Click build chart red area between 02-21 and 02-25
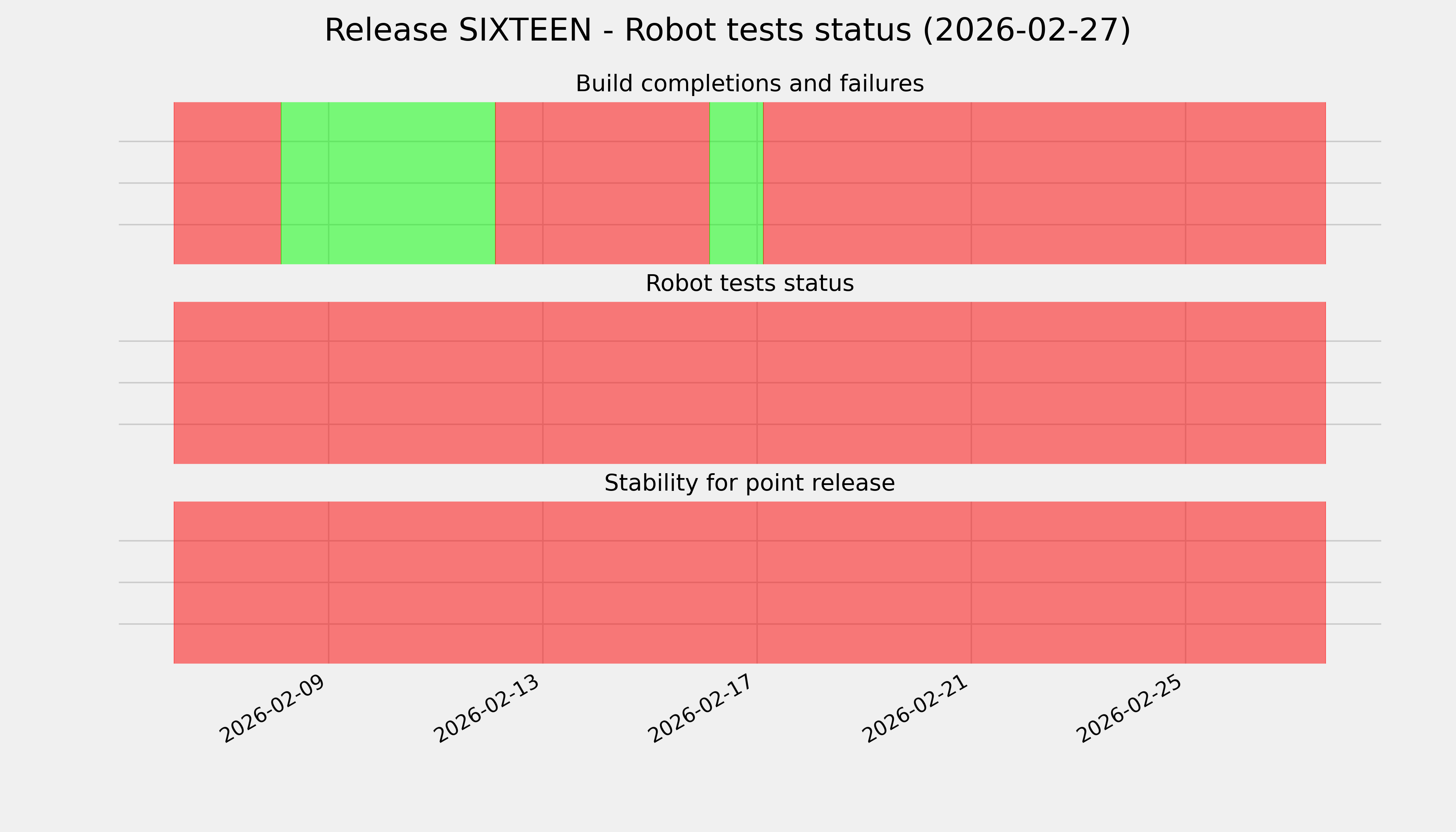This screenshot has height=832, width=1456. coord(1078,183)
